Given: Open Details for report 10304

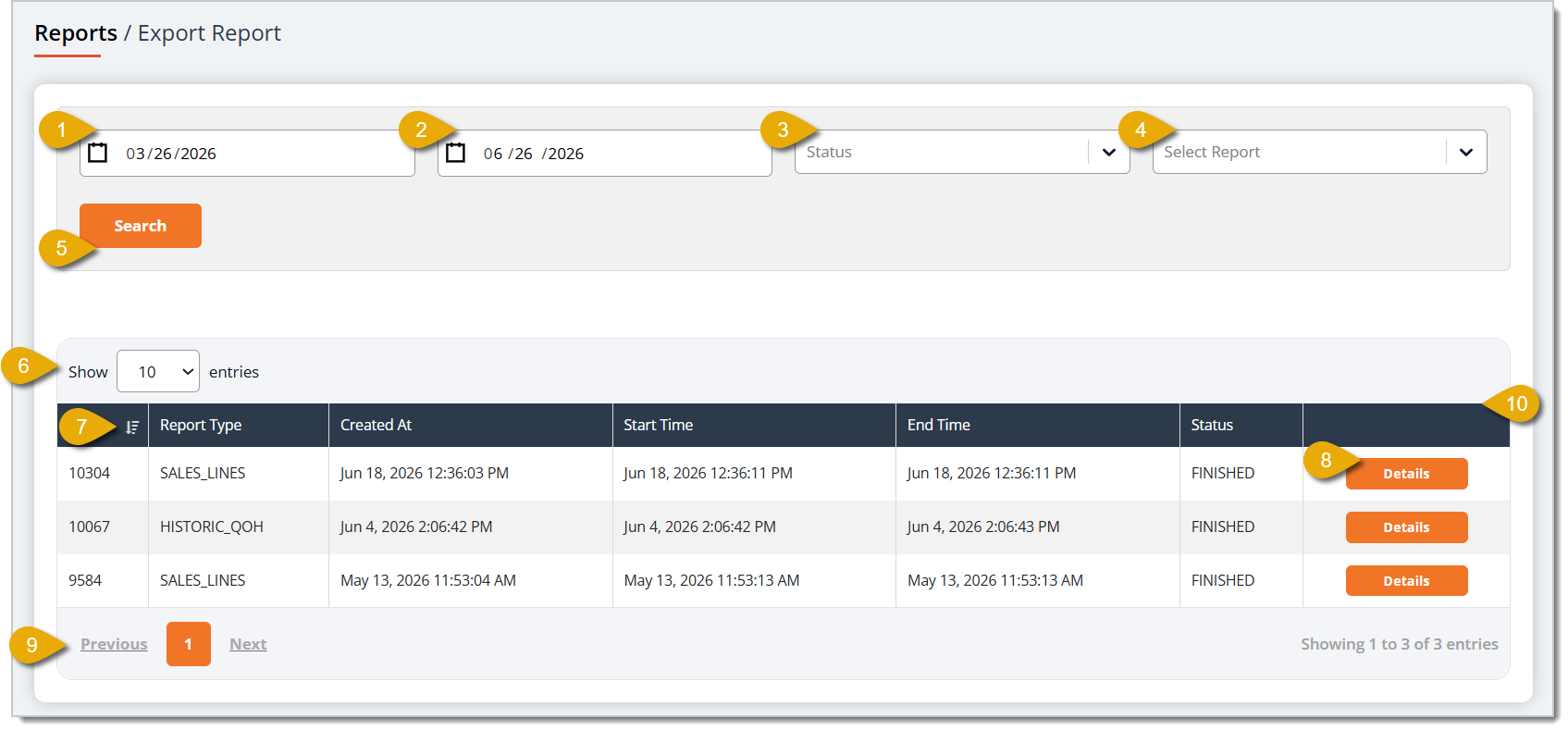Looking at the screenshot, I should 1406,474.
